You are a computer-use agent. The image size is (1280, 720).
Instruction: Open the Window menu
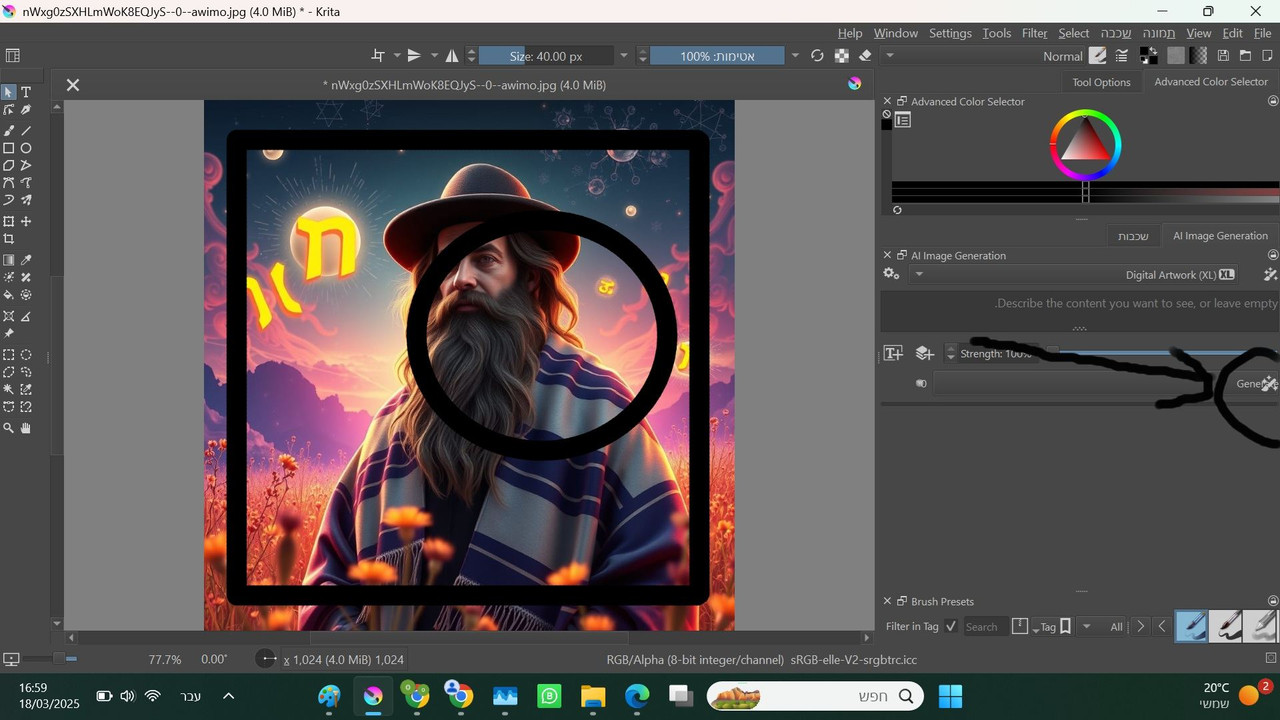click(896, 33)
